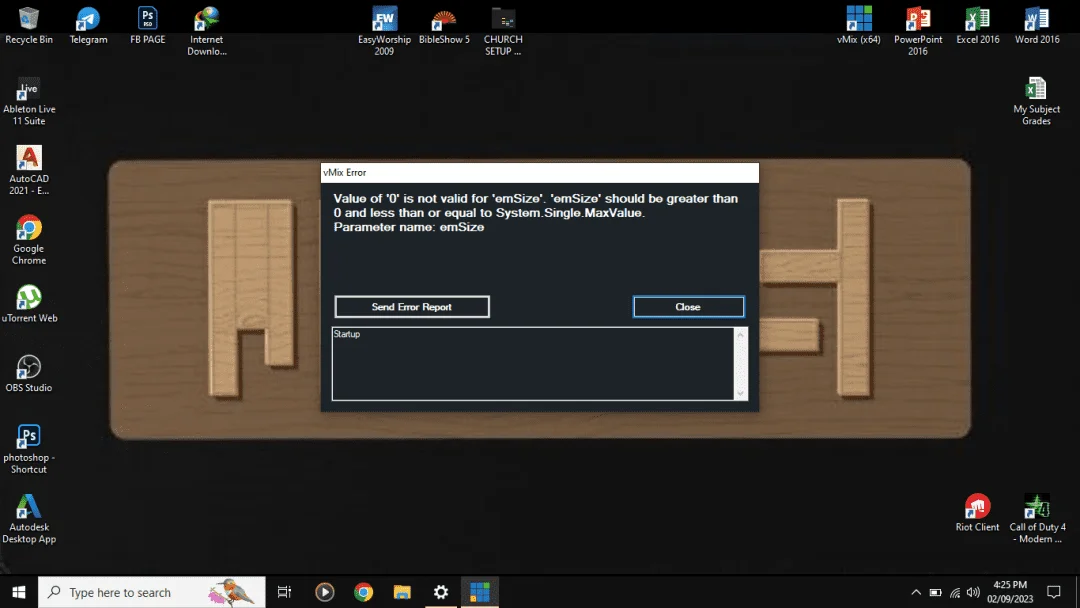This screenshot has width=1080, height=608.
Task: Close the vMix Error dialog
Action: [688, 307]
